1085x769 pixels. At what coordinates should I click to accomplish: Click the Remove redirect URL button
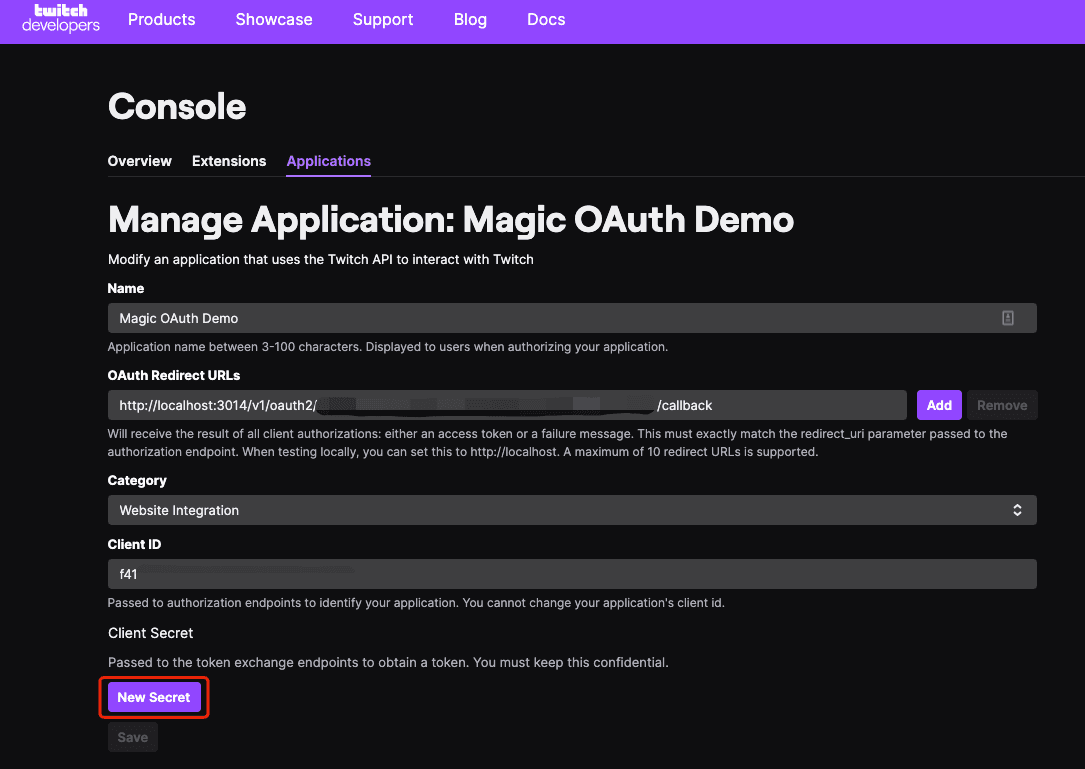pyautogui.click(x=1001, y=406)
